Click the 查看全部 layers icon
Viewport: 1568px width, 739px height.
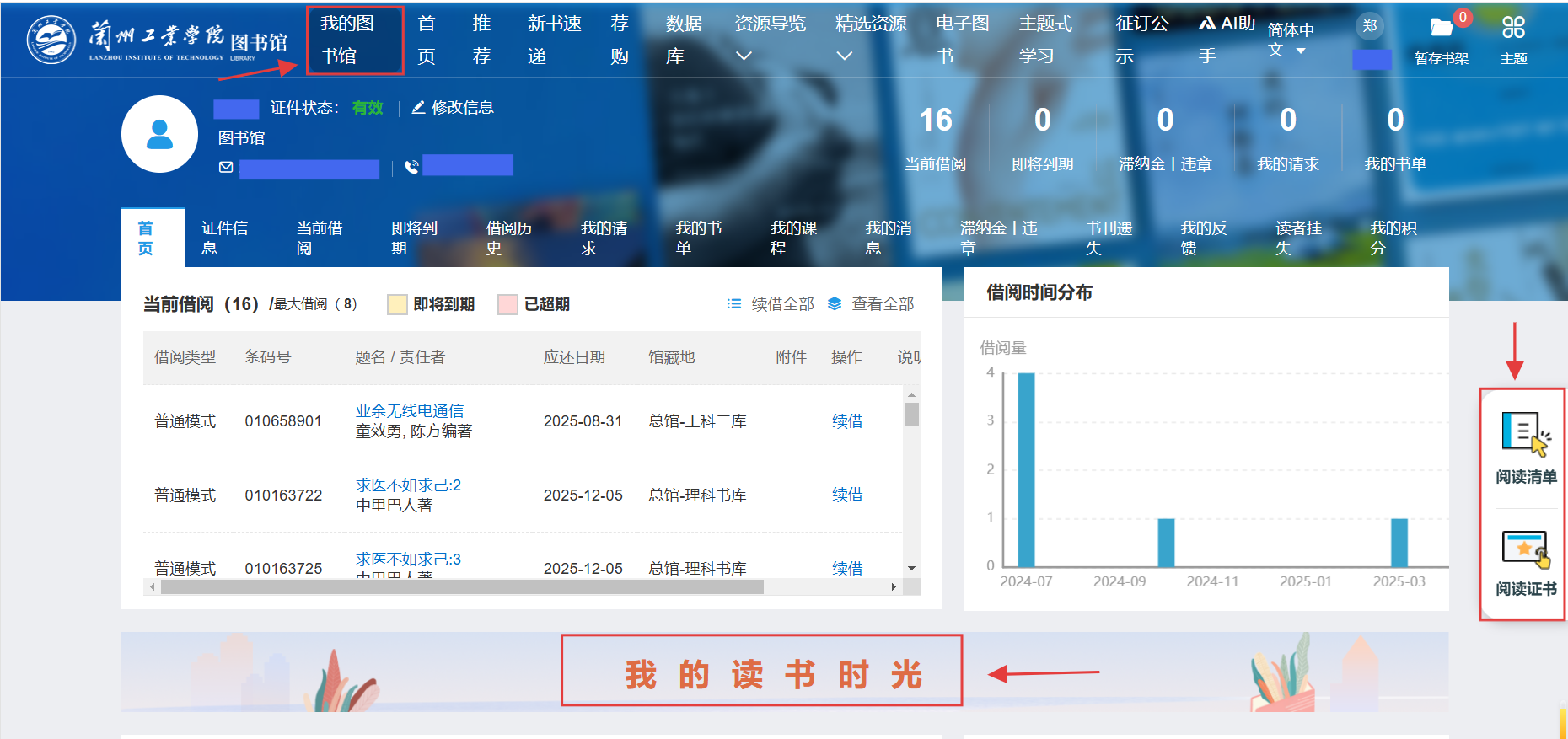[835, 303]
